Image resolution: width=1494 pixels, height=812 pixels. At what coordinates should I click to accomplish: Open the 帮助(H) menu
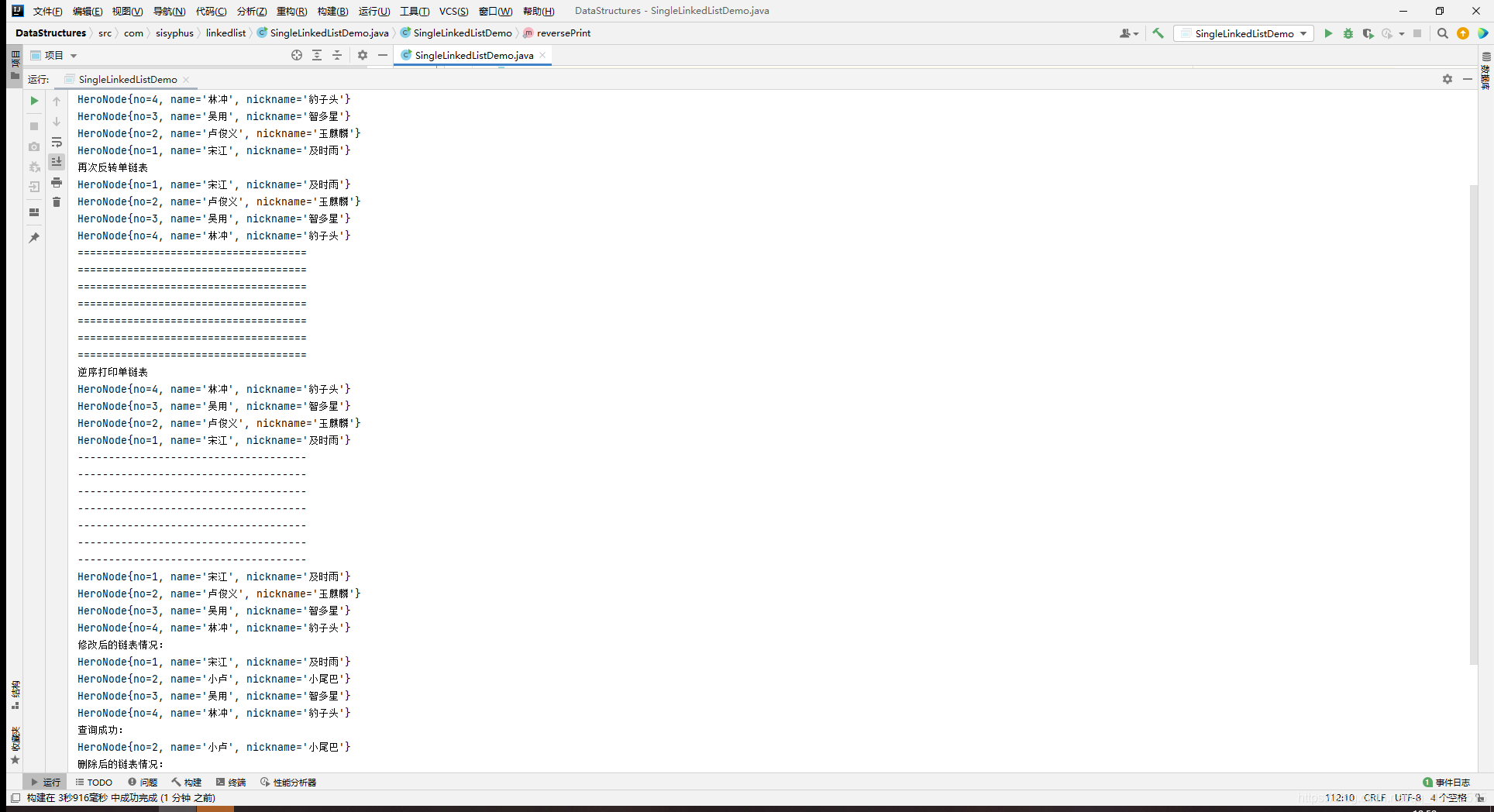539,11
